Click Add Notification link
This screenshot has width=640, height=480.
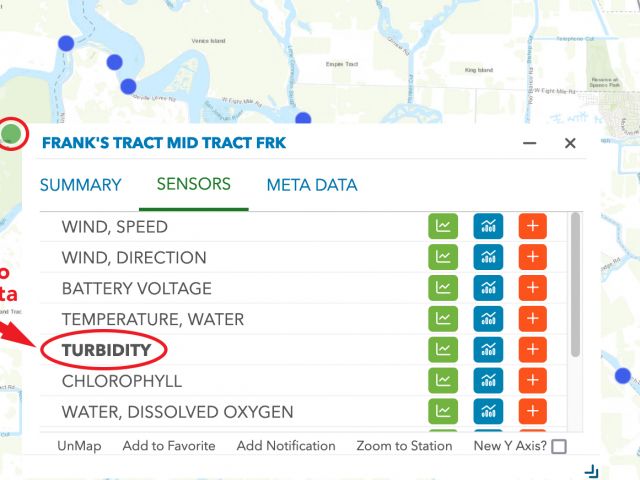tap(286, 446)
